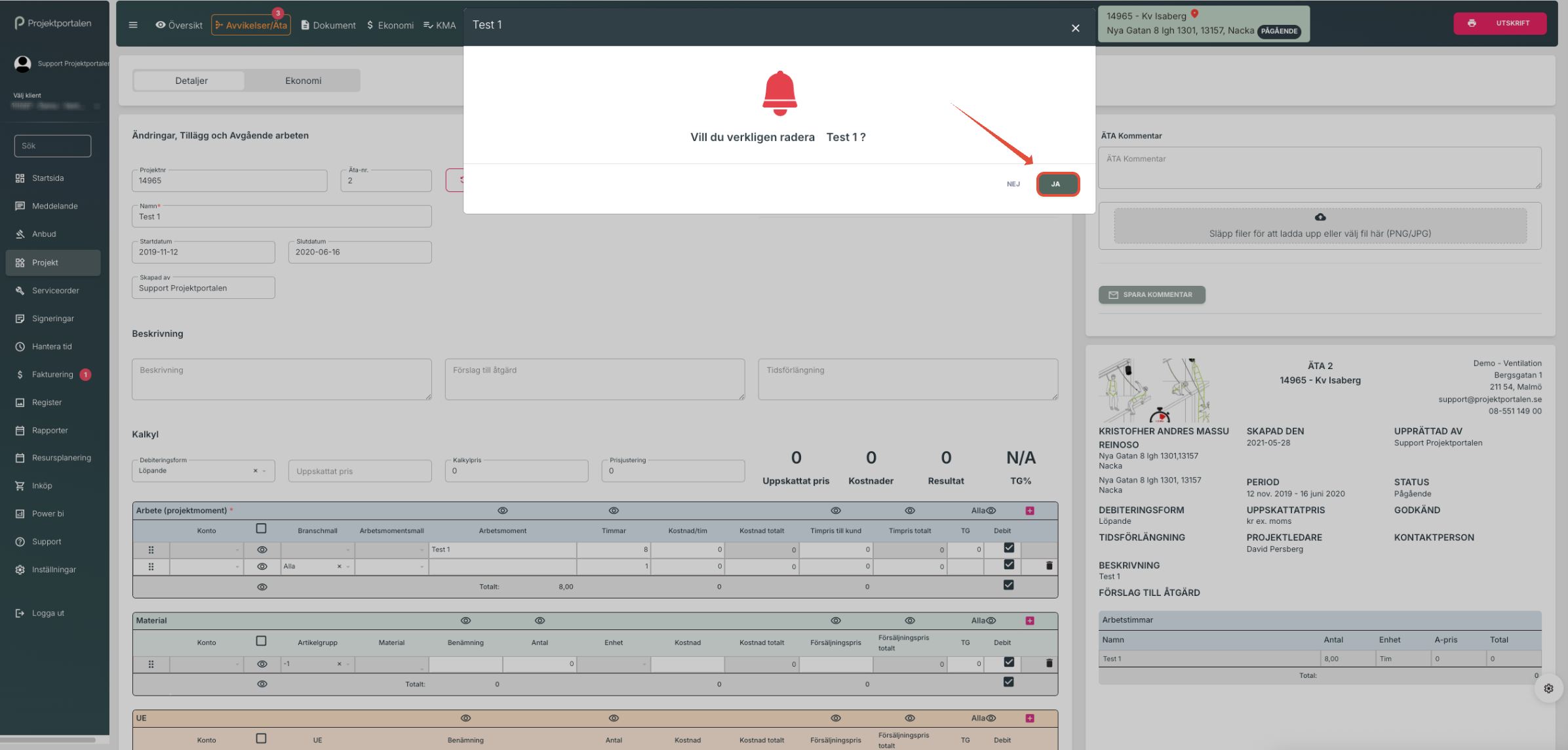Toggle Debit checkbox for Test 1 row
Image resolution: width=1568 pixels, height=750 pixels.
point(1008,547)
